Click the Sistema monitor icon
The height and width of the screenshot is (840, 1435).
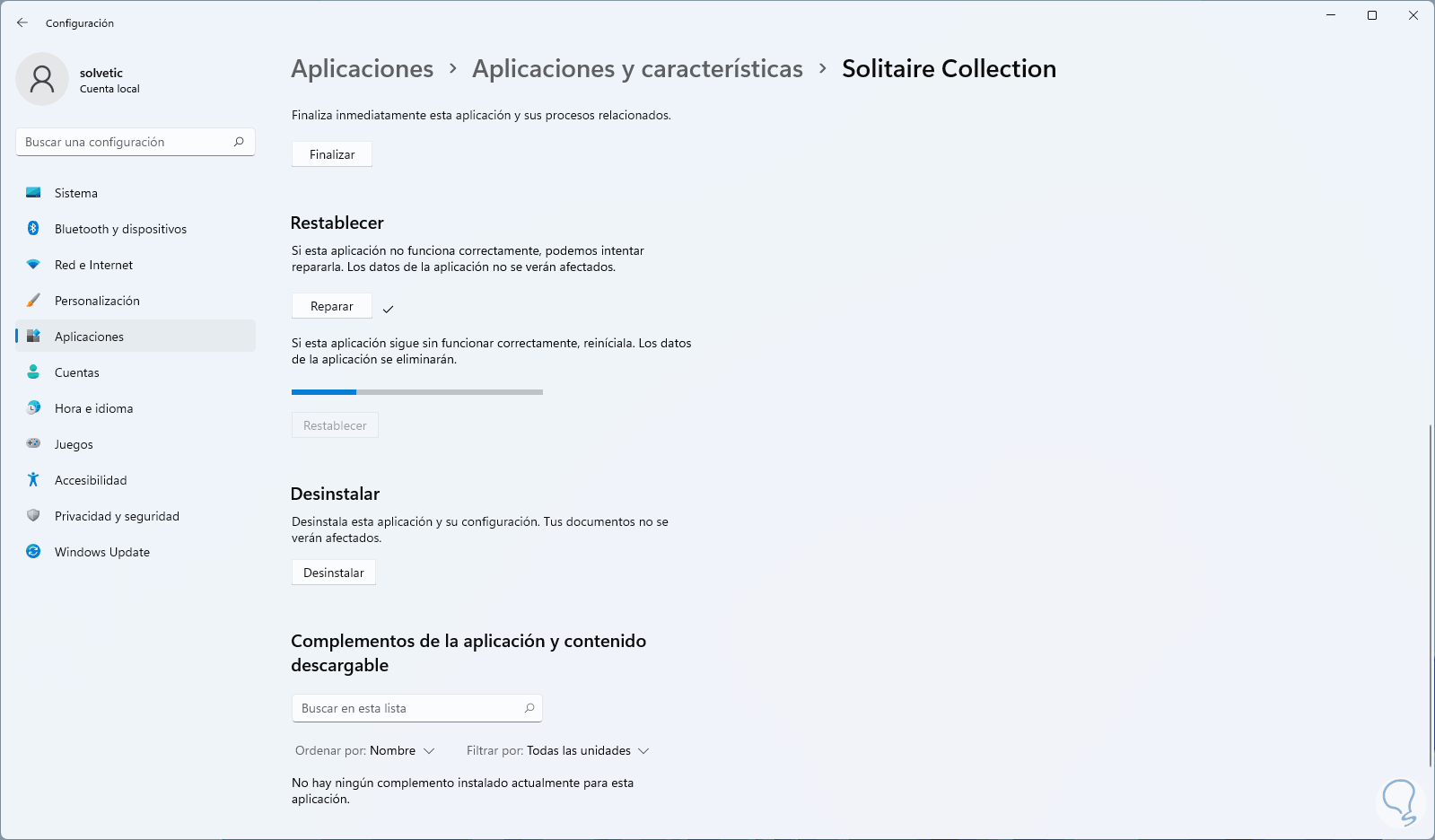coord(33,193)
